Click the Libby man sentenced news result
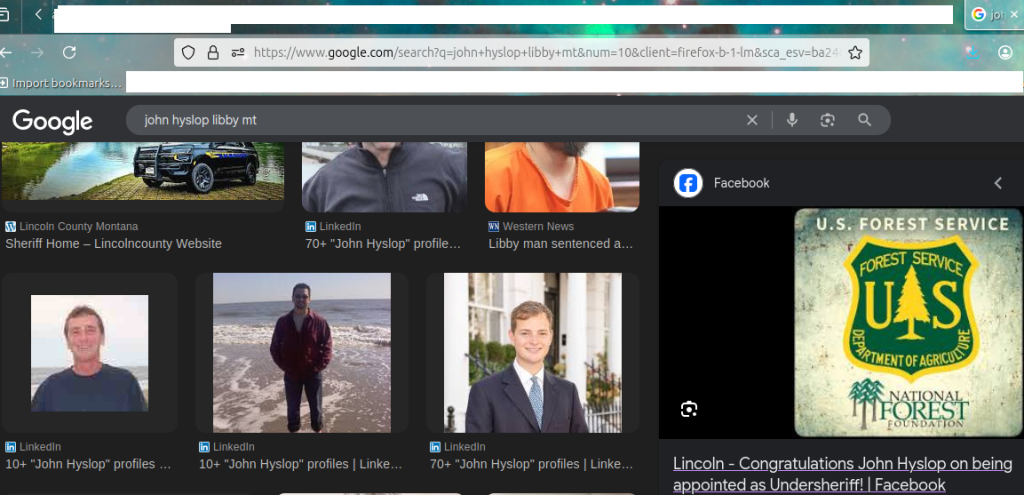The image size is (1024, 495). click(560, 243)
